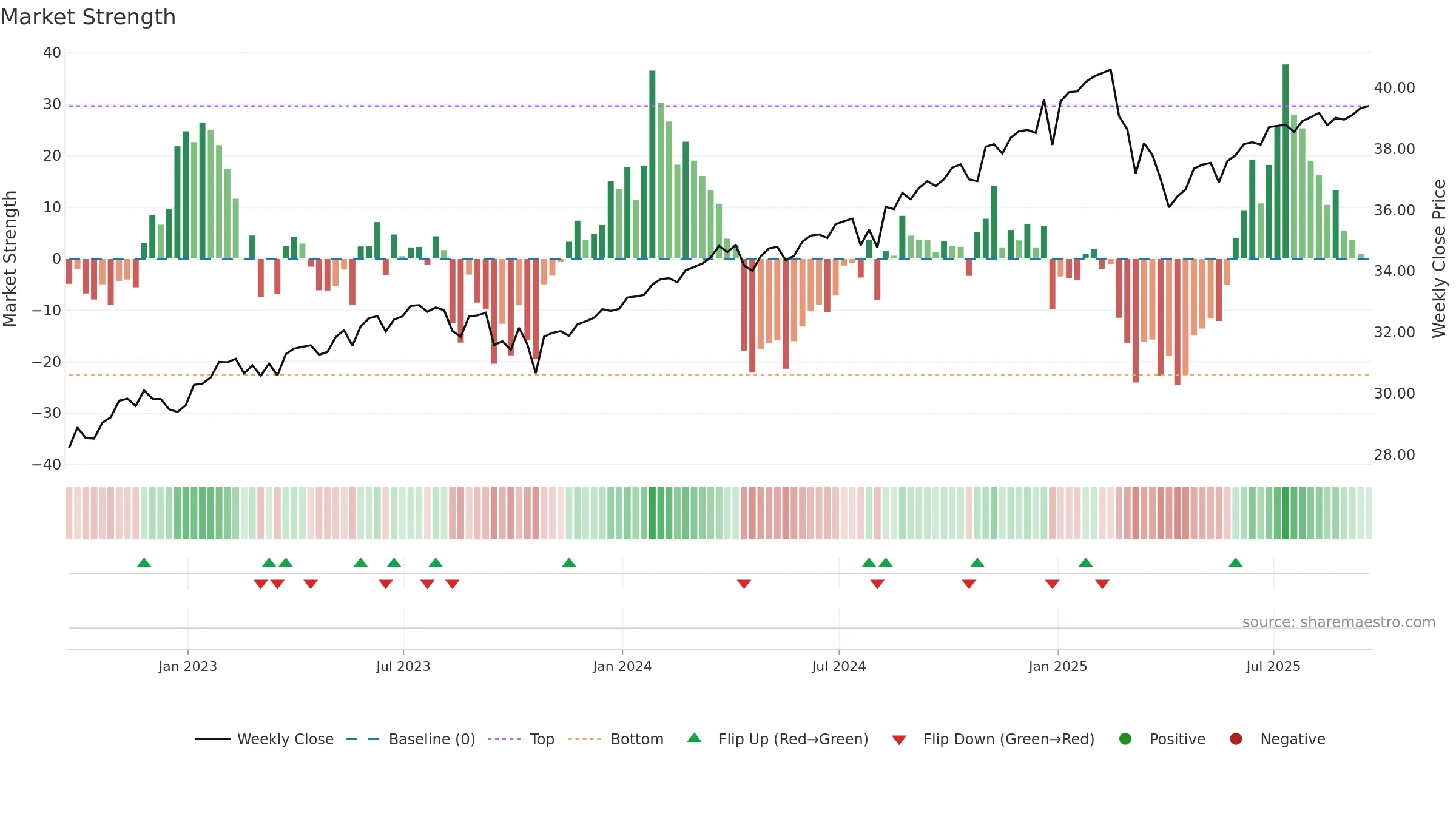The height and width of the screenshot is (819, 1456).
Task: Click the Top legend label
Action: pyautogui.click(x=542, y=739)
